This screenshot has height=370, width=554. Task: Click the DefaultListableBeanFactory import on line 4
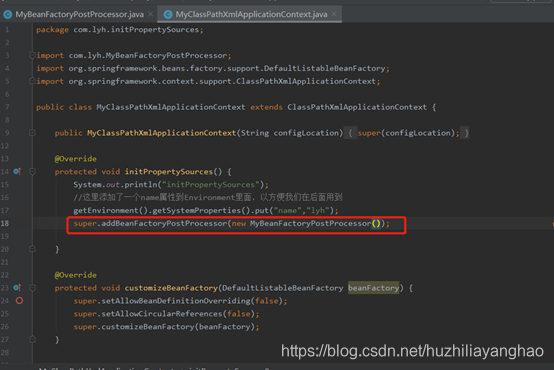point(227,68)
